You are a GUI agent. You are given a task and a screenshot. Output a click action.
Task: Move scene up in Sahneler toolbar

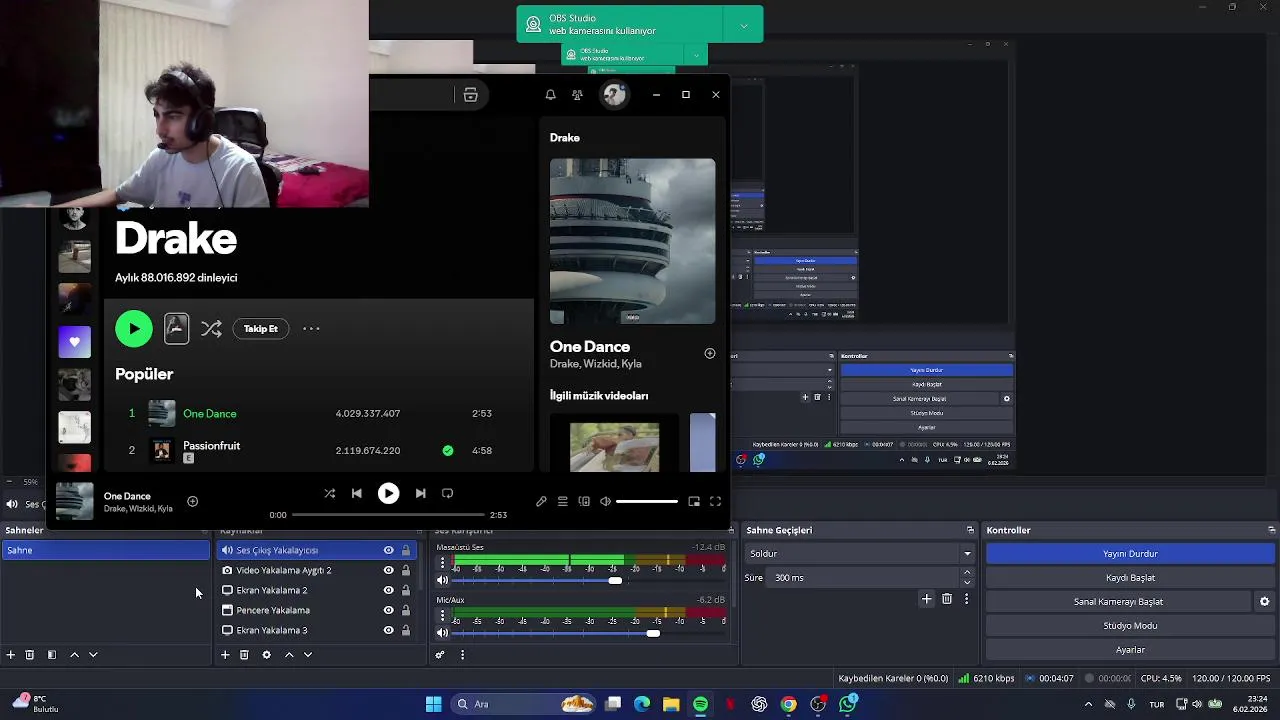pyautogui.click(x=74, y=655)
